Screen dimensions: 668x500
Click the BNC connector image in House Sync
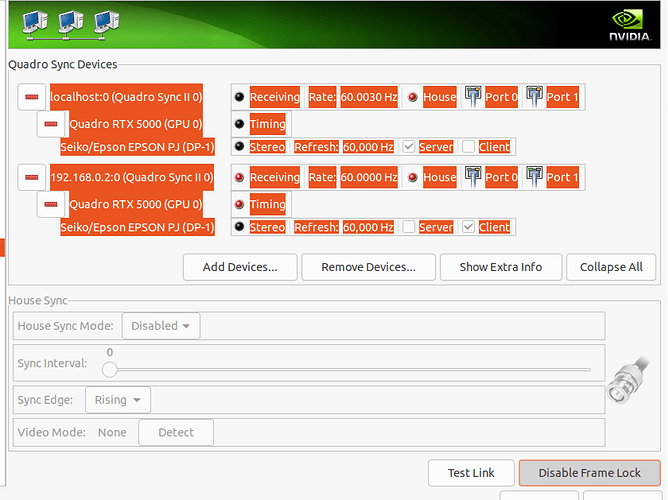[629, 380]
